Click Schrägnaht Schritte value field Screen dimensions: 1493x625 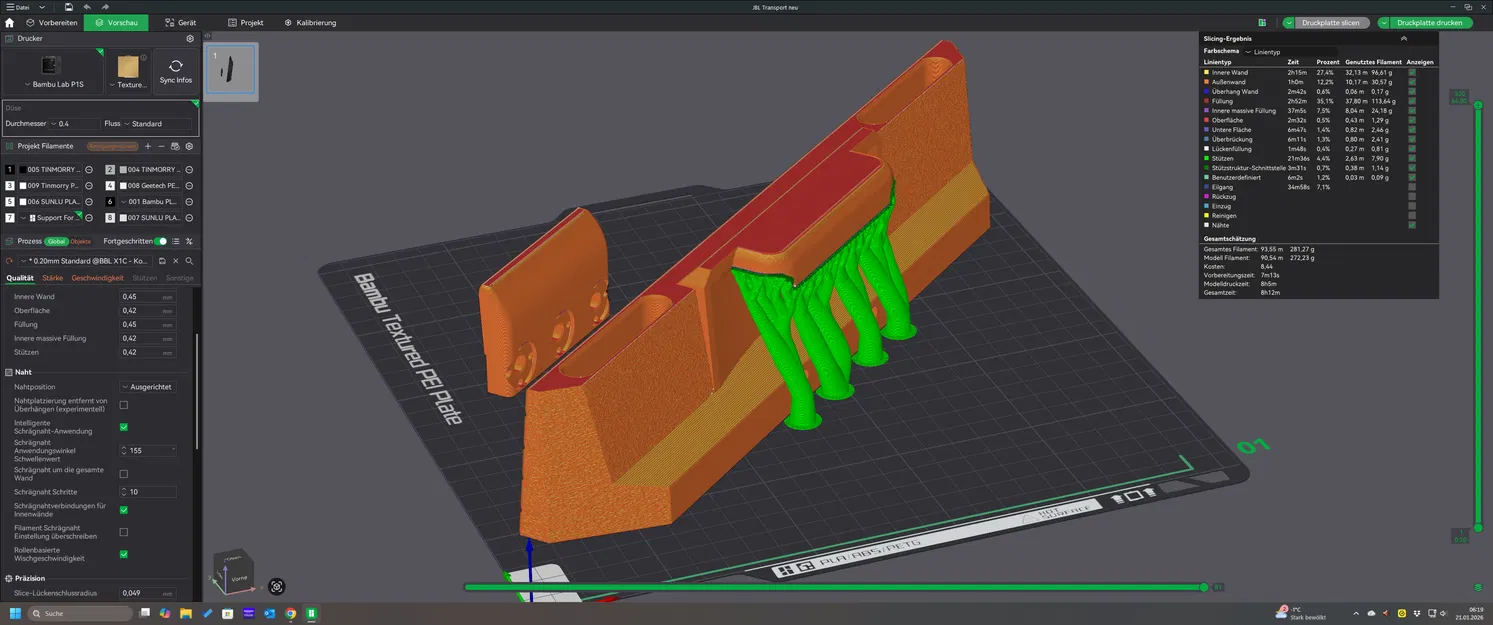coord(150,492)
